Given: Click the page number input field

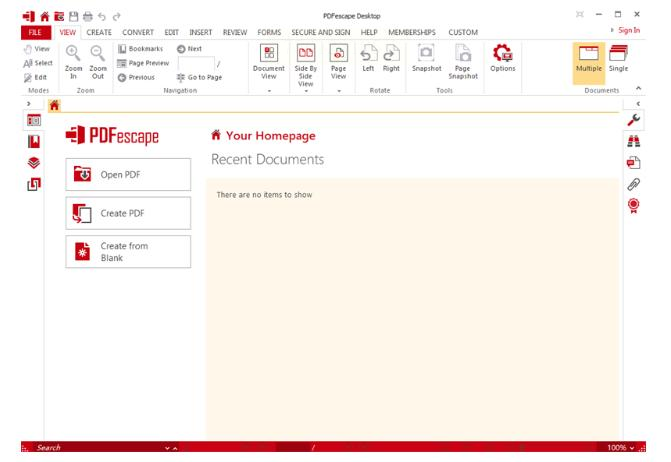Looking at the screenshot, I should 196,64.
